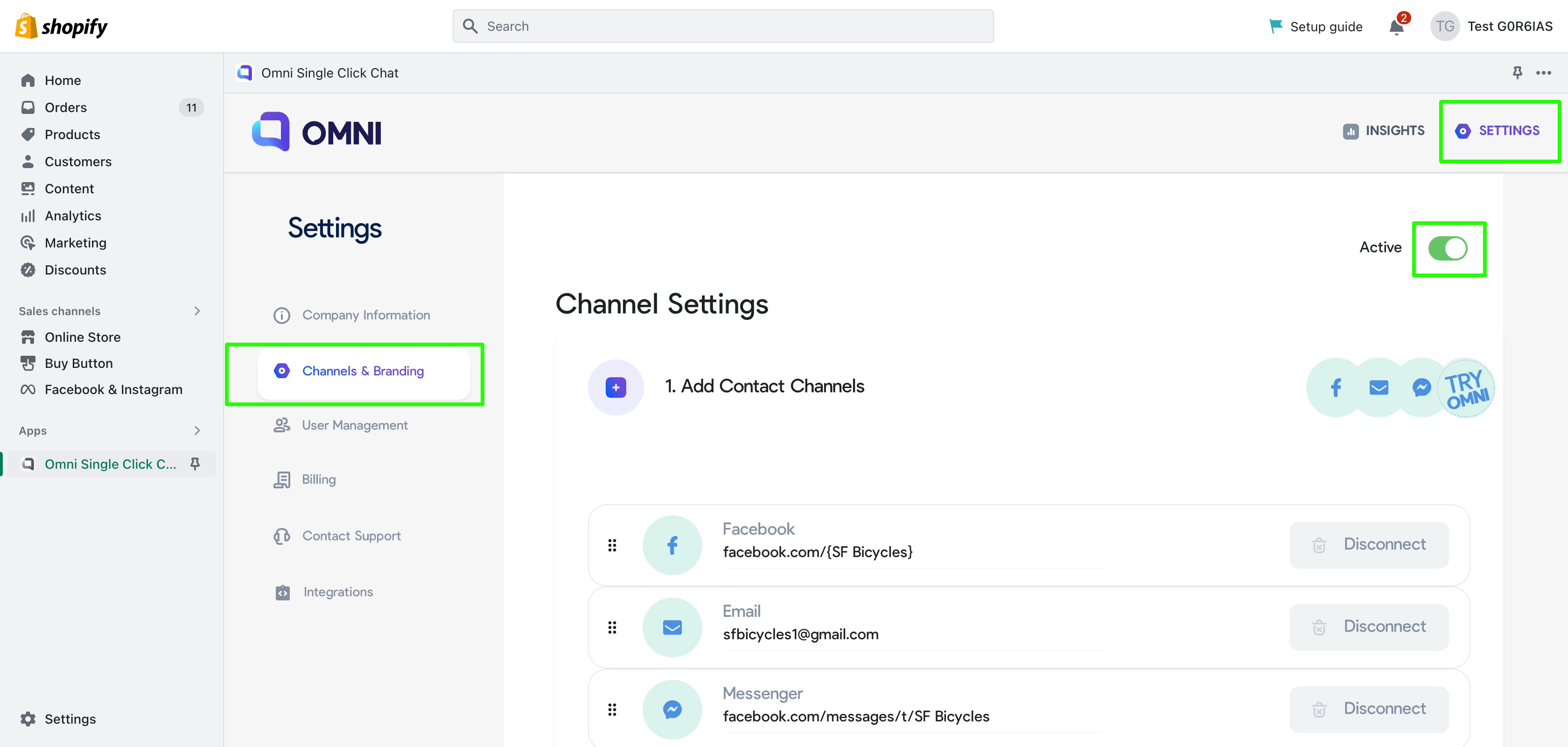
Task: Open the INSIGHTS tab
Action: tap(1384, 131)
